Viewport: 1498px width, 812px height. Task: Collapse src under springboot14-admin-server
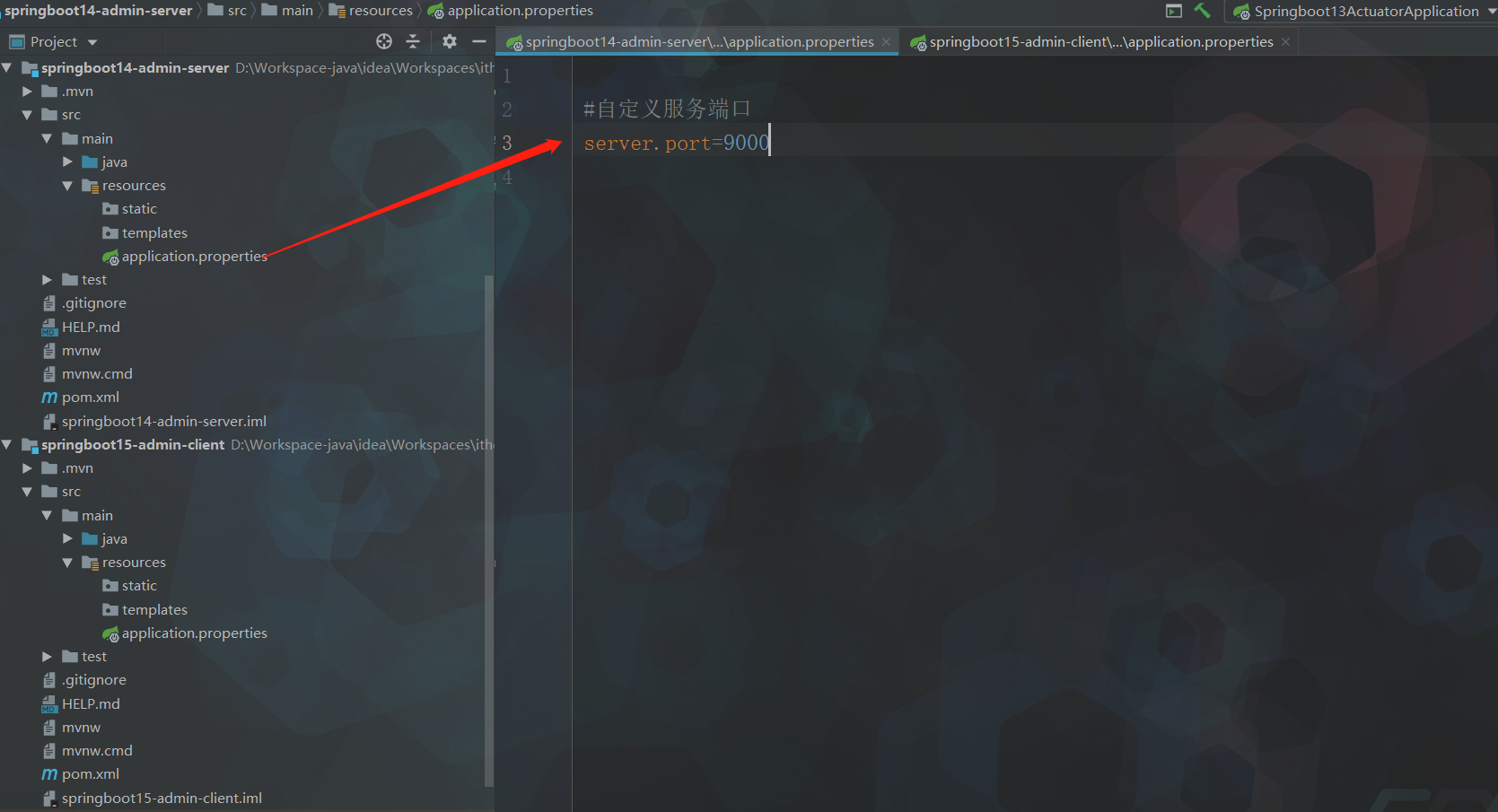coord(27,115)
